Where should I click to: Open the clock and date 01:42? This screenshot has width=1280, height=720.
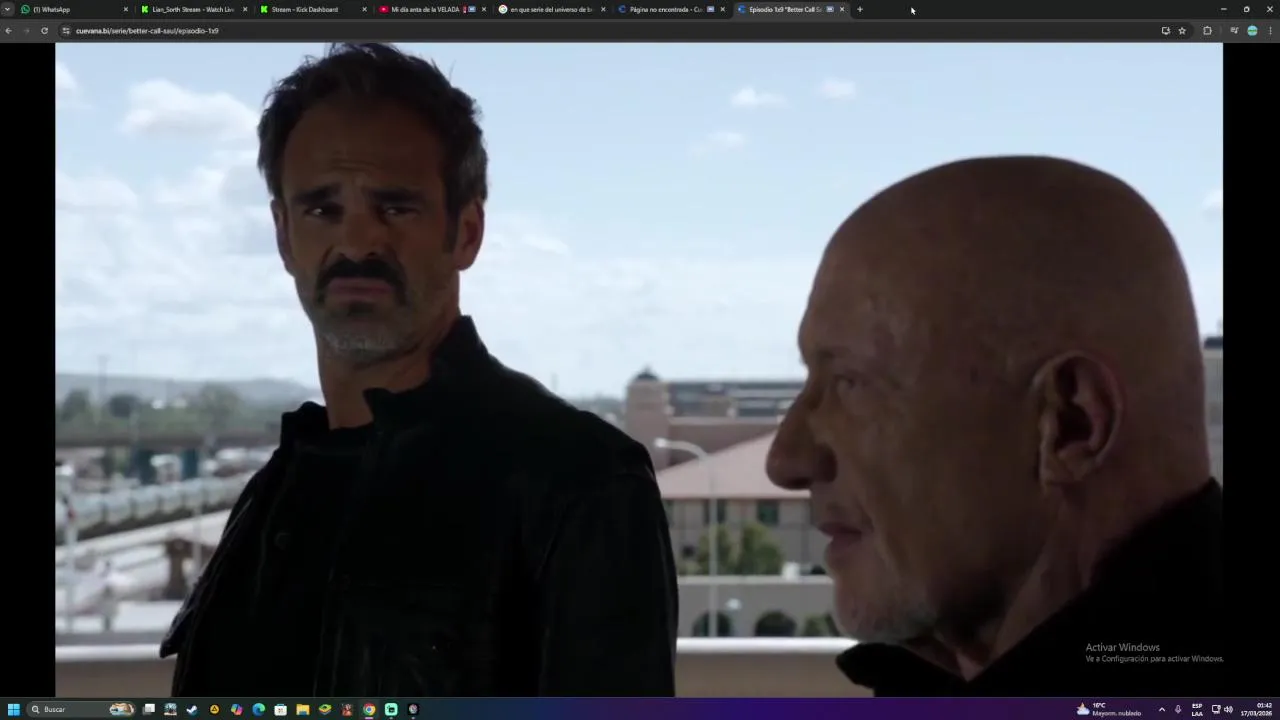(1257, 709)
